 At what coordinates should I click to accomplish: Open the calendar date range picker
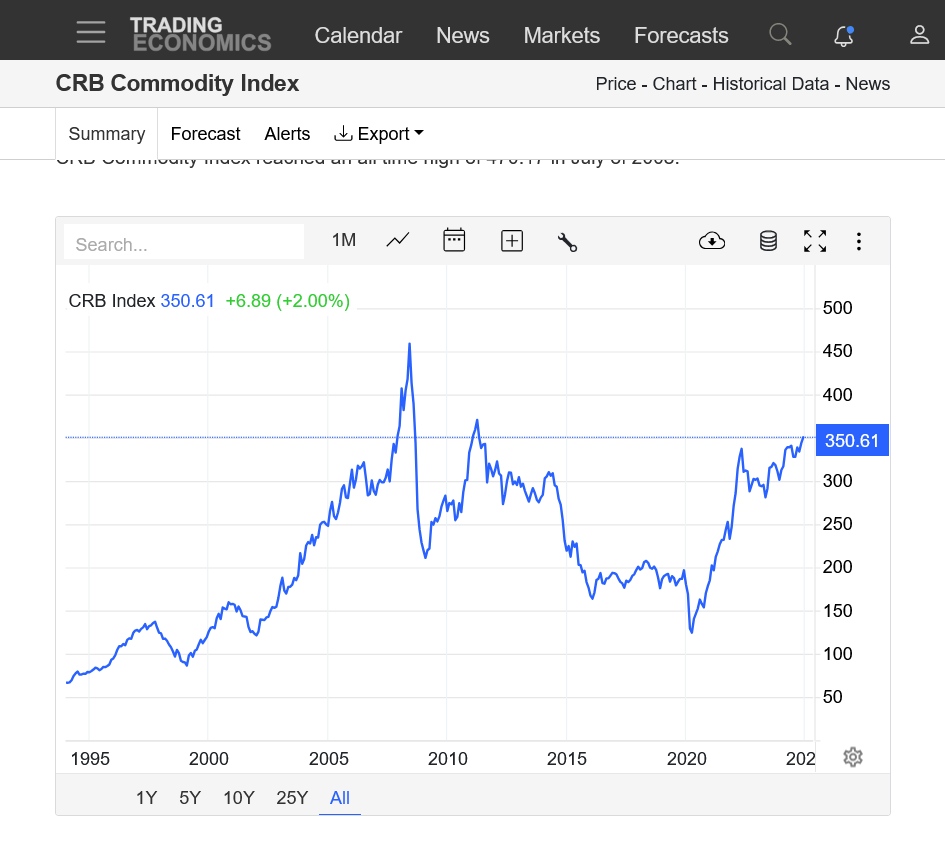pos(454,240)
